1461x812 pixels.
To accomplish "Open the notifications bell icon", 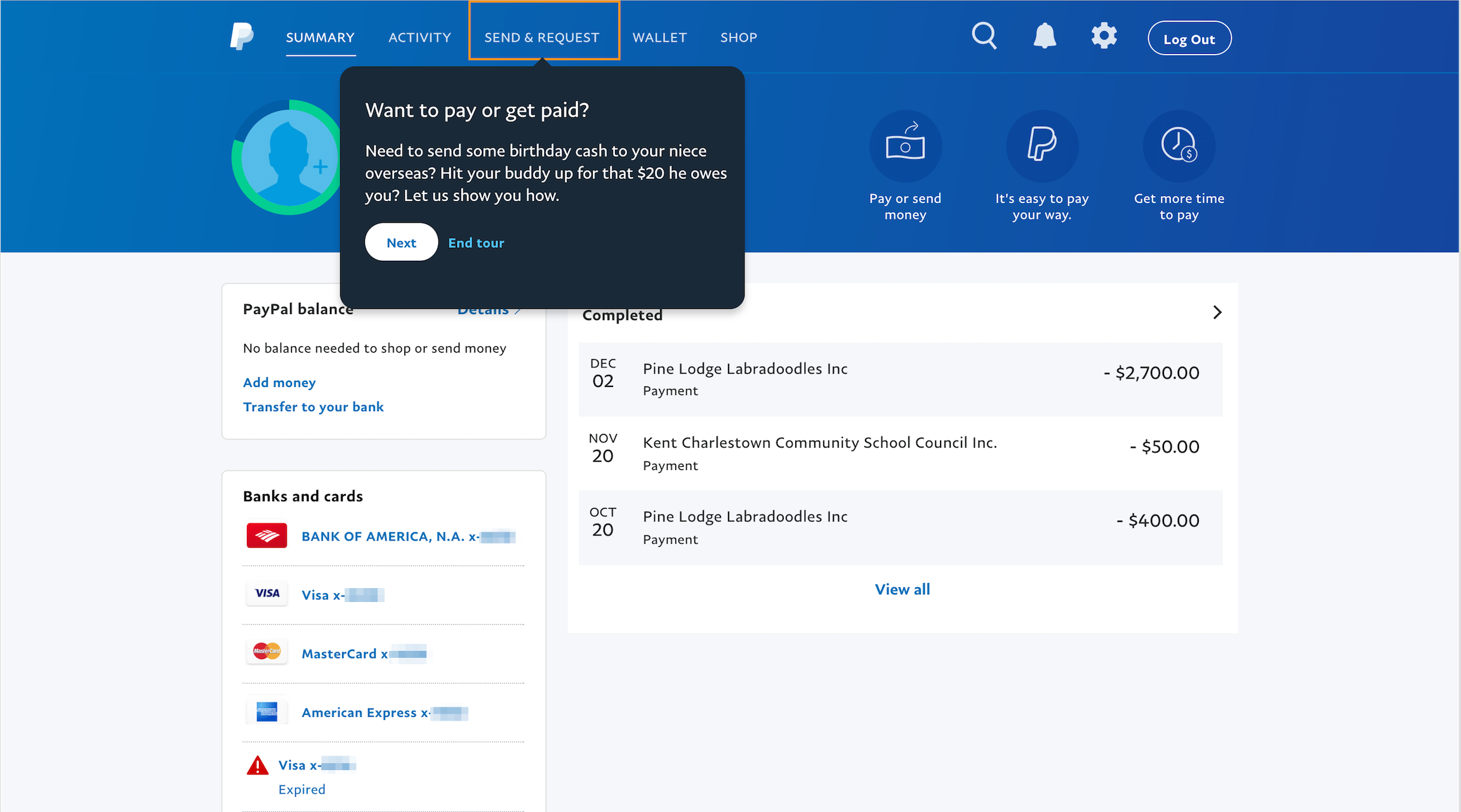I will click(x=1045, y=36).
